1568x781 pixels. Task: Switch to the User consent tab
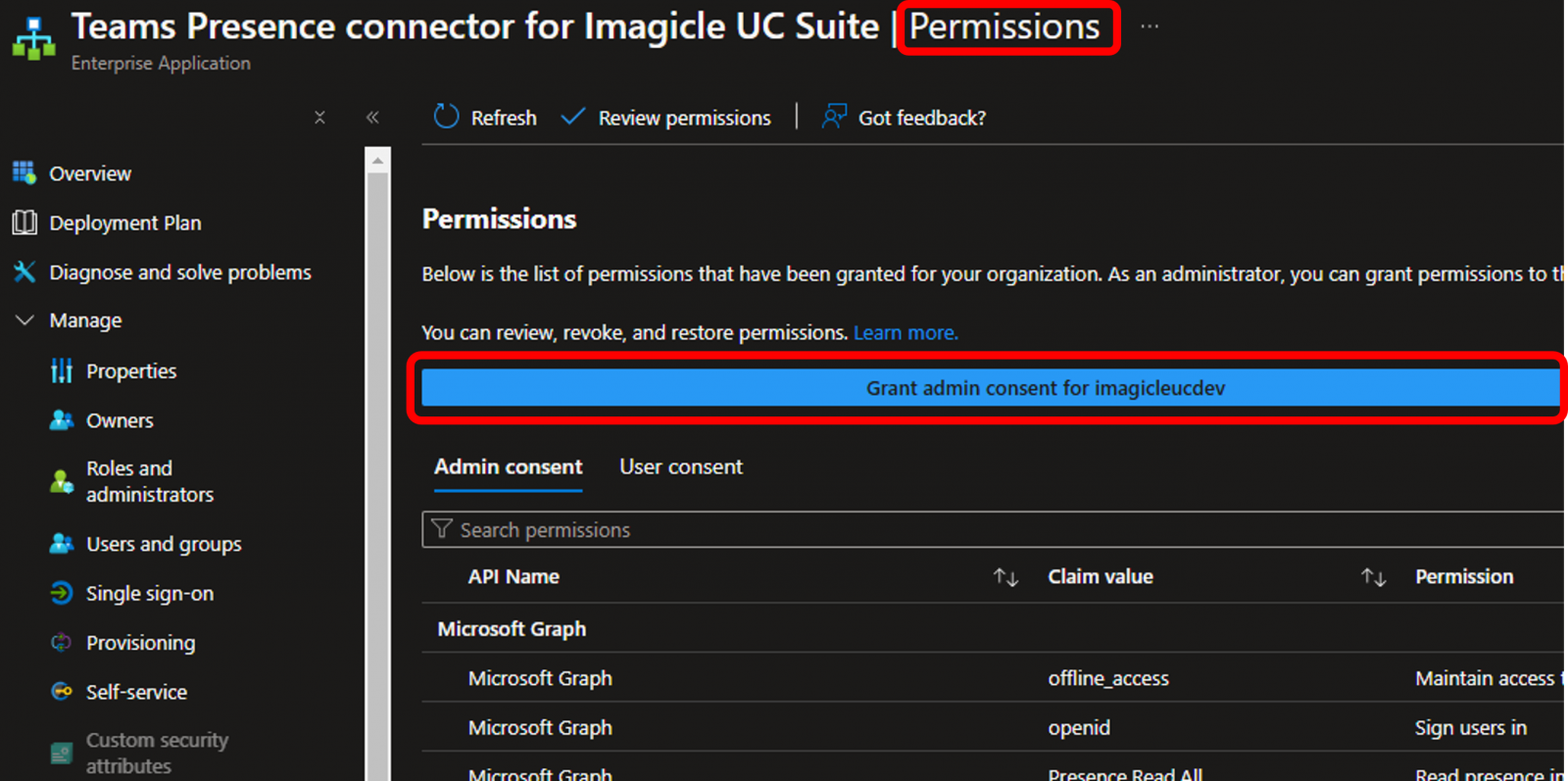click(681, 467)
